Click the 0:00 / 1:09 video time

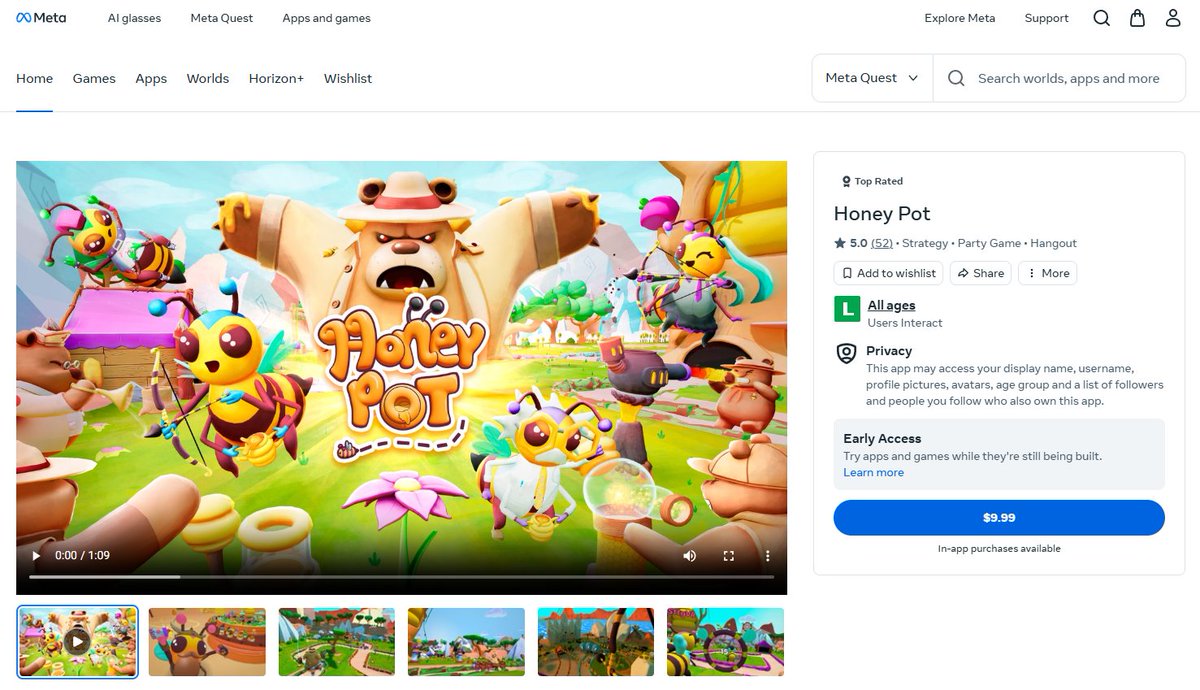pos(82,556)
